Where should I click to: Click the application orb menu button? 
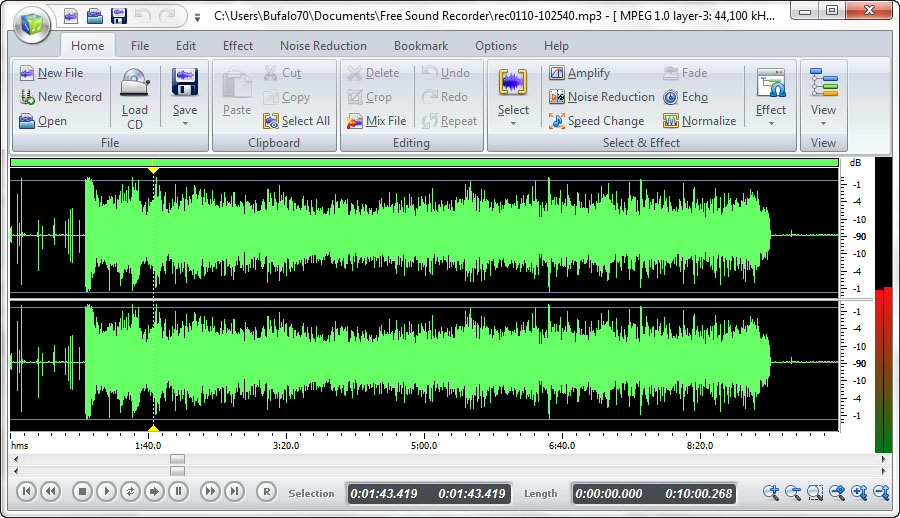click(32, 25)
